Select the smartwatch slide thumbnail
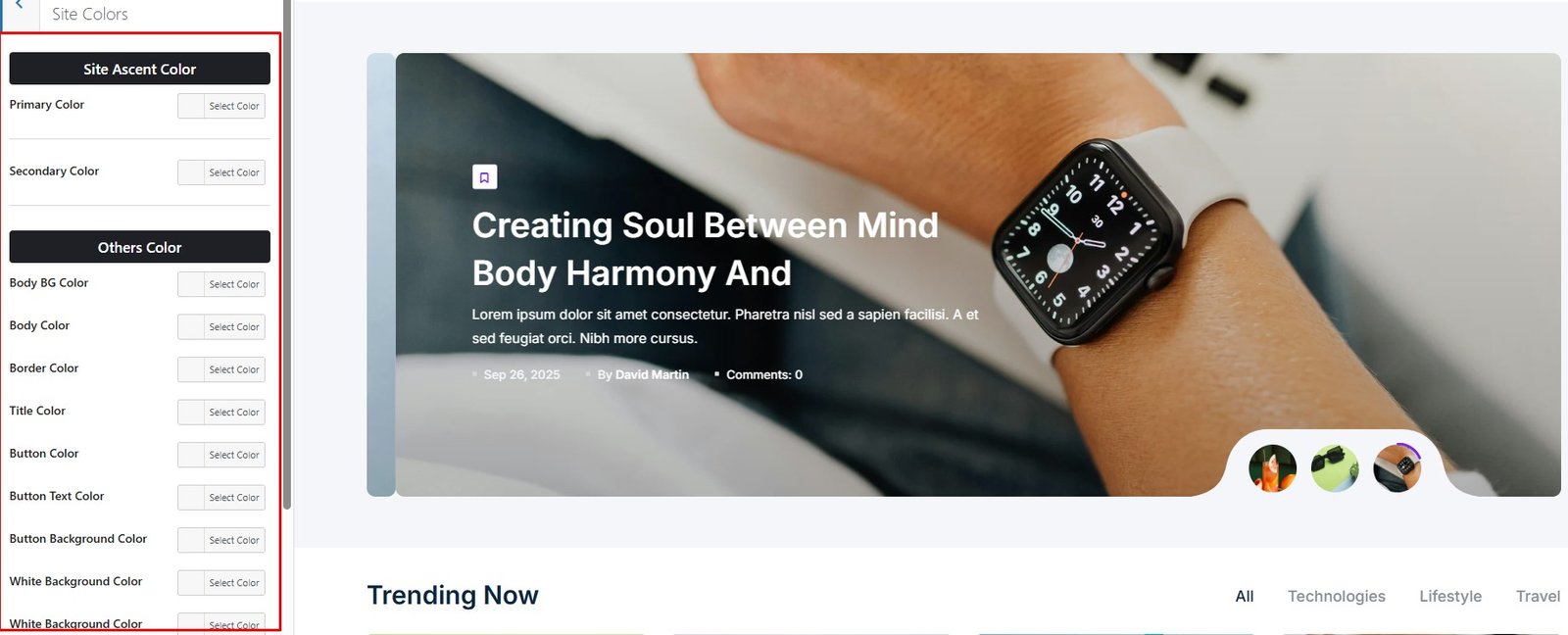Screen dimensions: 1568x635 [1396, 468]
